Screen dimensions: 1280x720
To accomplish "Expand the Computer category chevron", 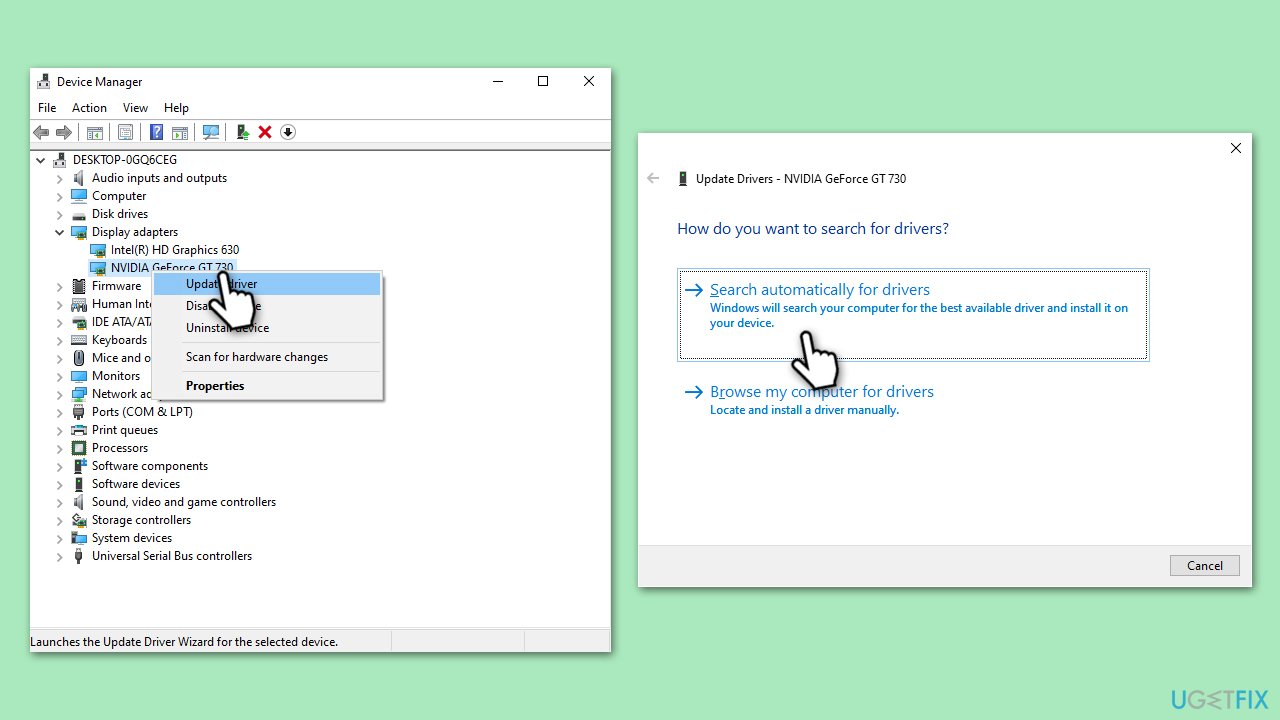I will point(60,196).
